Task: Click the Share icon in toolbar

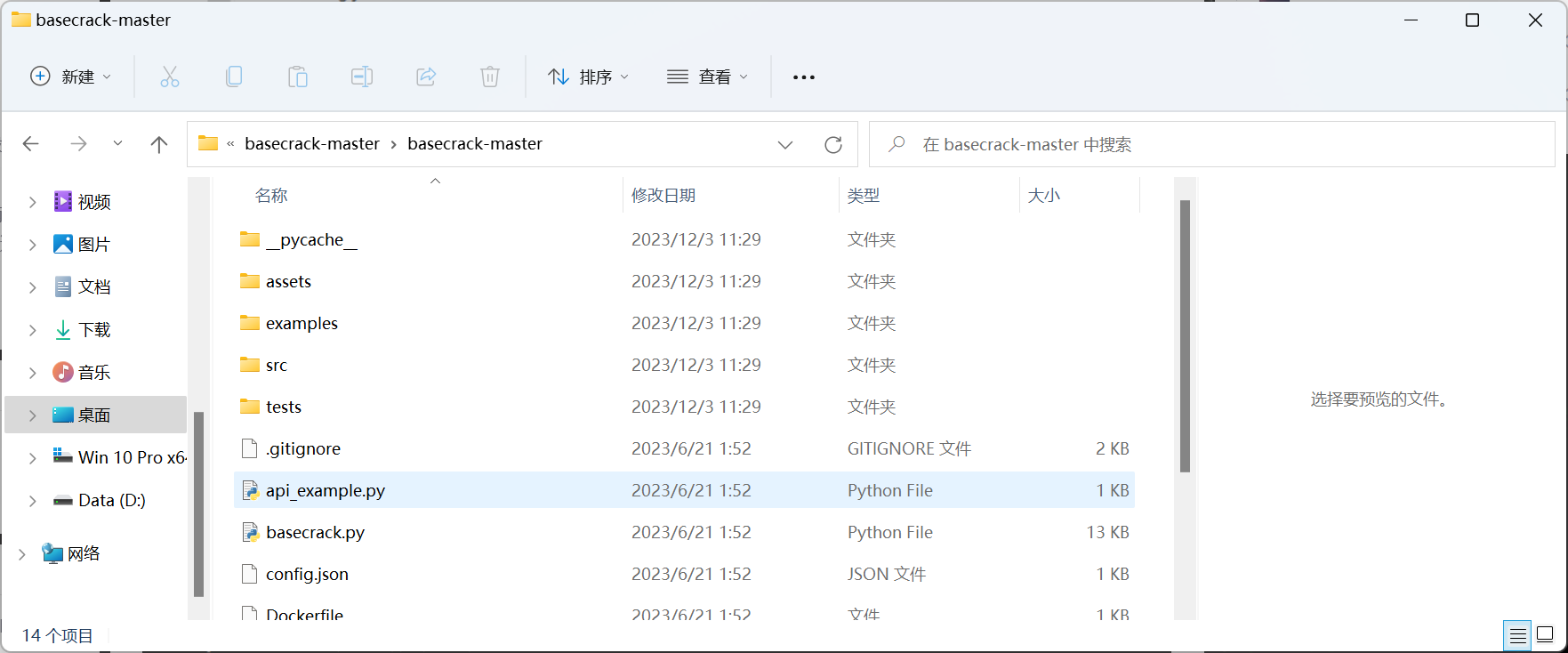Action: pyautogui.click(x=426, y=77)
